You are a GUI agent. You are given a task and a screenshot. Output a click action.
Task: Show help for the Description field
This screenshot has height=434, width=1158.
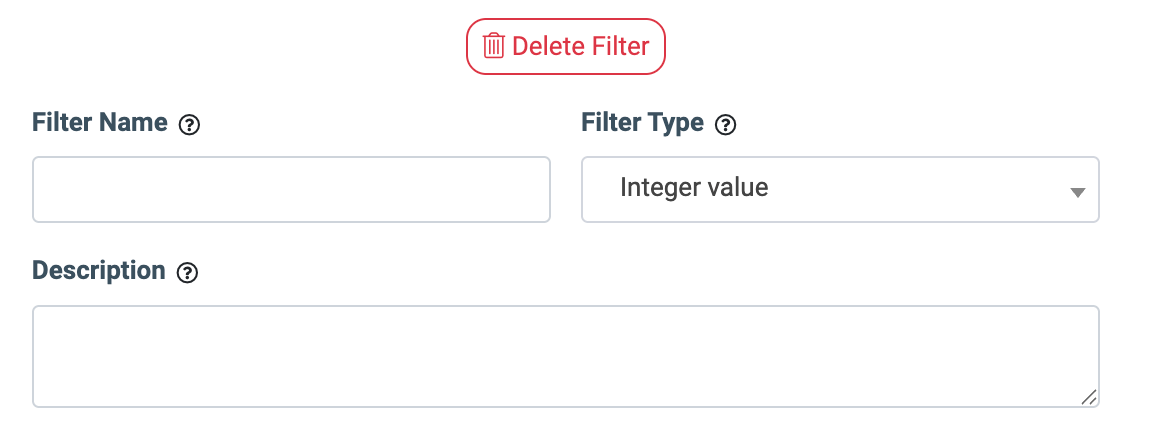point(186,272)
